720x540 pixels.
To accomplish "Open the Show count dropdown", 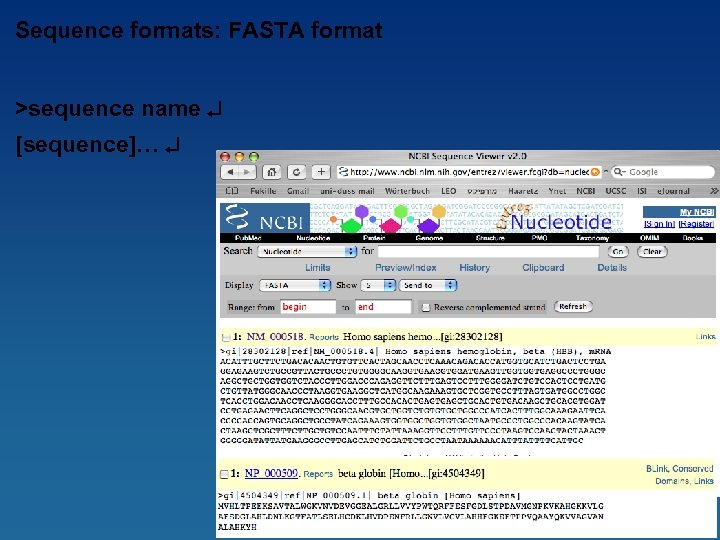I will coord(378,285).
